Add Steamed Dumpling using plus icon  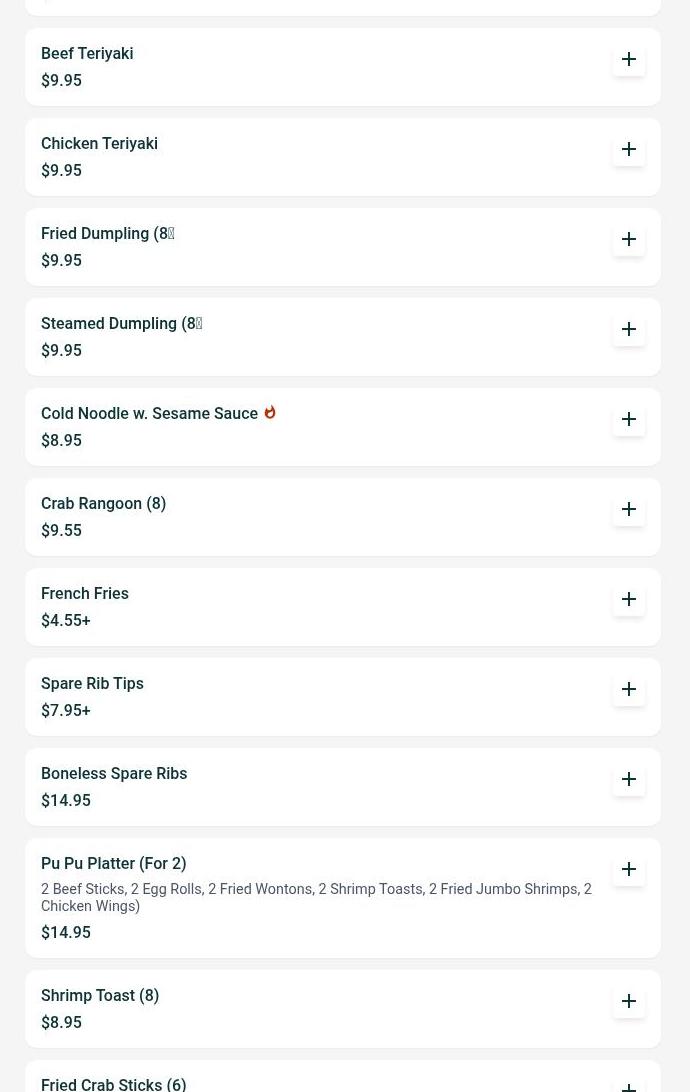tap(629, 329)
